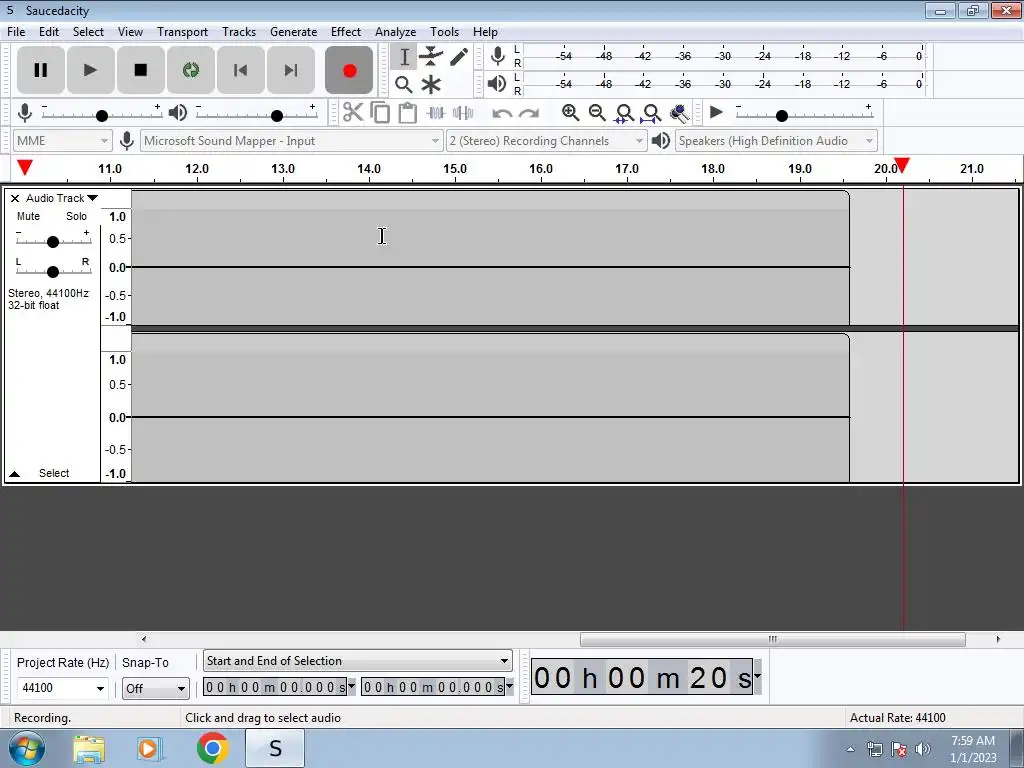Pause the recording

click(40, 70)
